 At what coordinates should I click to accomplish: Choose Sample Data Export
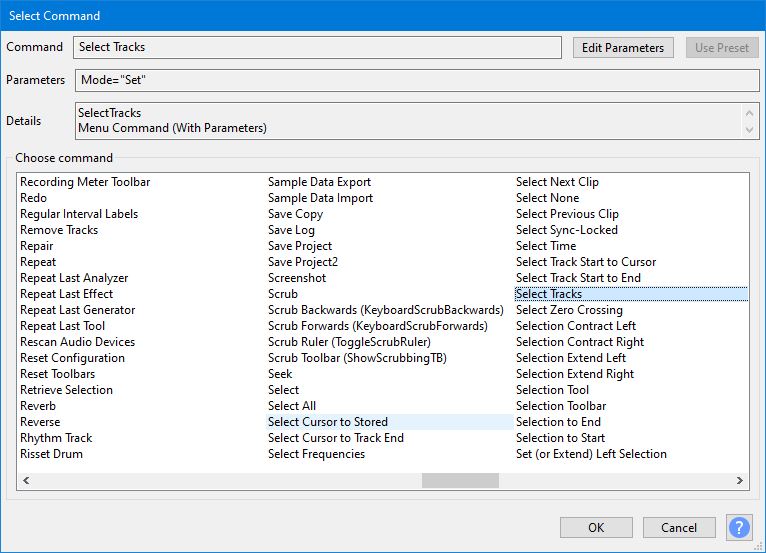pyautogui.click(x=319, y=182)
